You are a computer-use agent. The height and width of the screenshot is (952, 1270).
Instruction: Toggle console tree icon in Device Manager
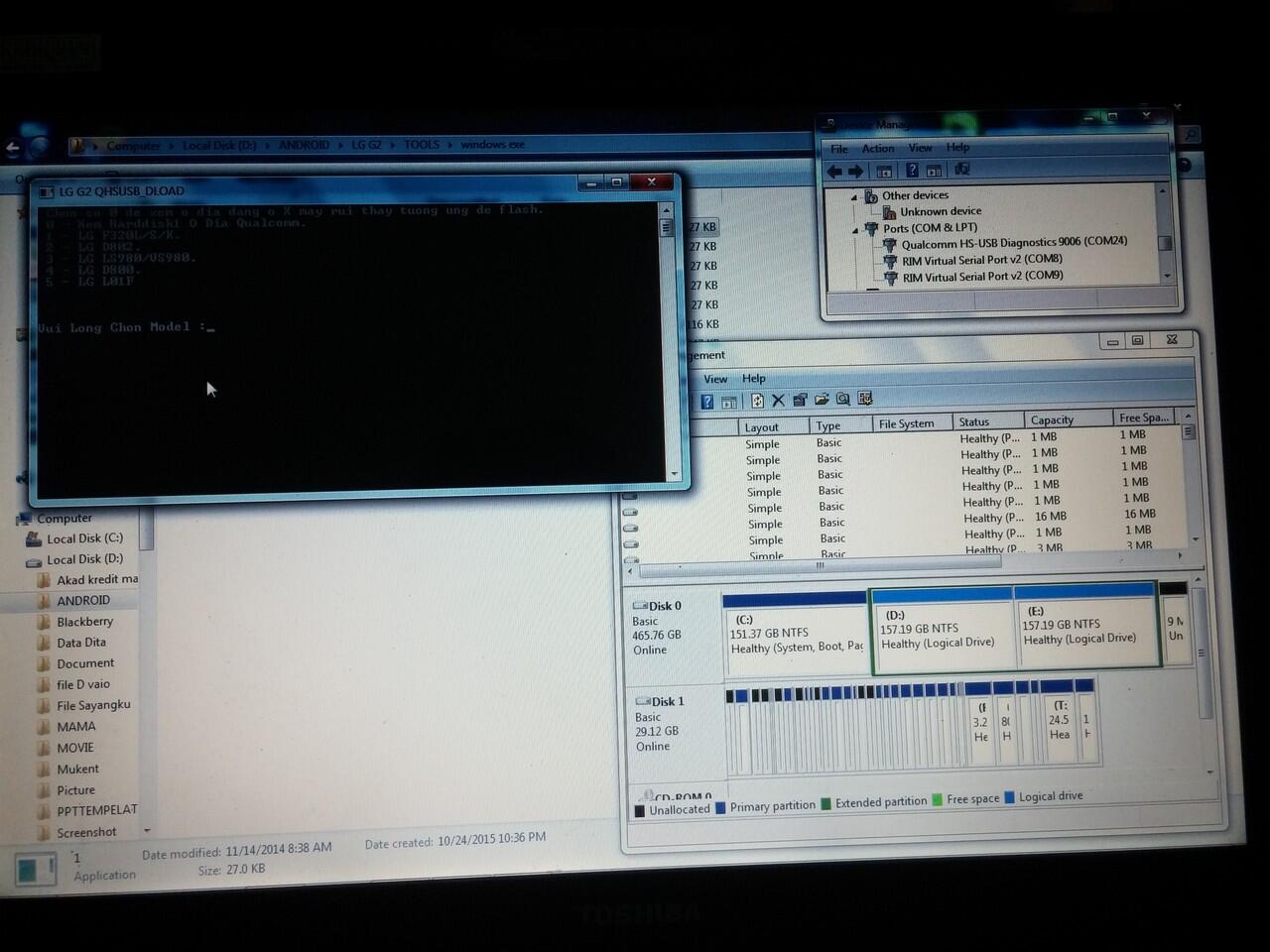tap(884, 171)
